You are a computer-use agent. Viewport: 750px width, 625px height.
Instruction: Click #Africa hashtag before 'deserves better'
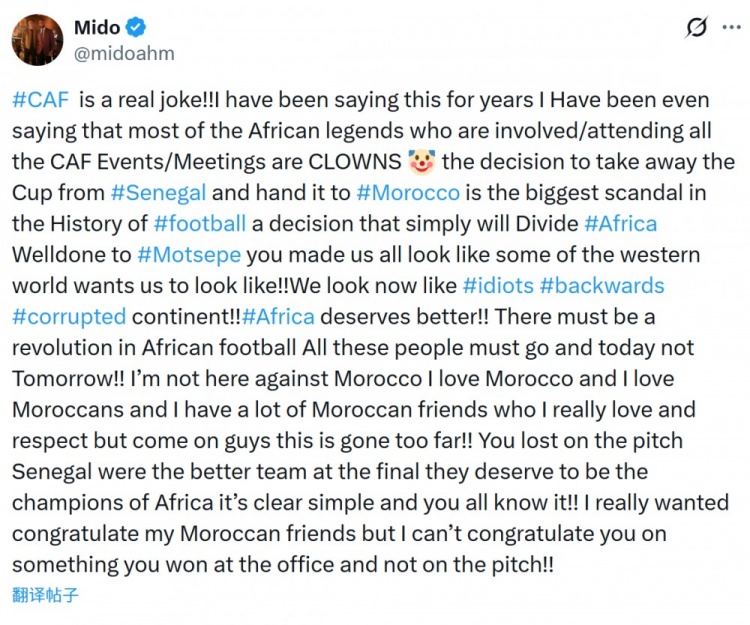(278, 316)
